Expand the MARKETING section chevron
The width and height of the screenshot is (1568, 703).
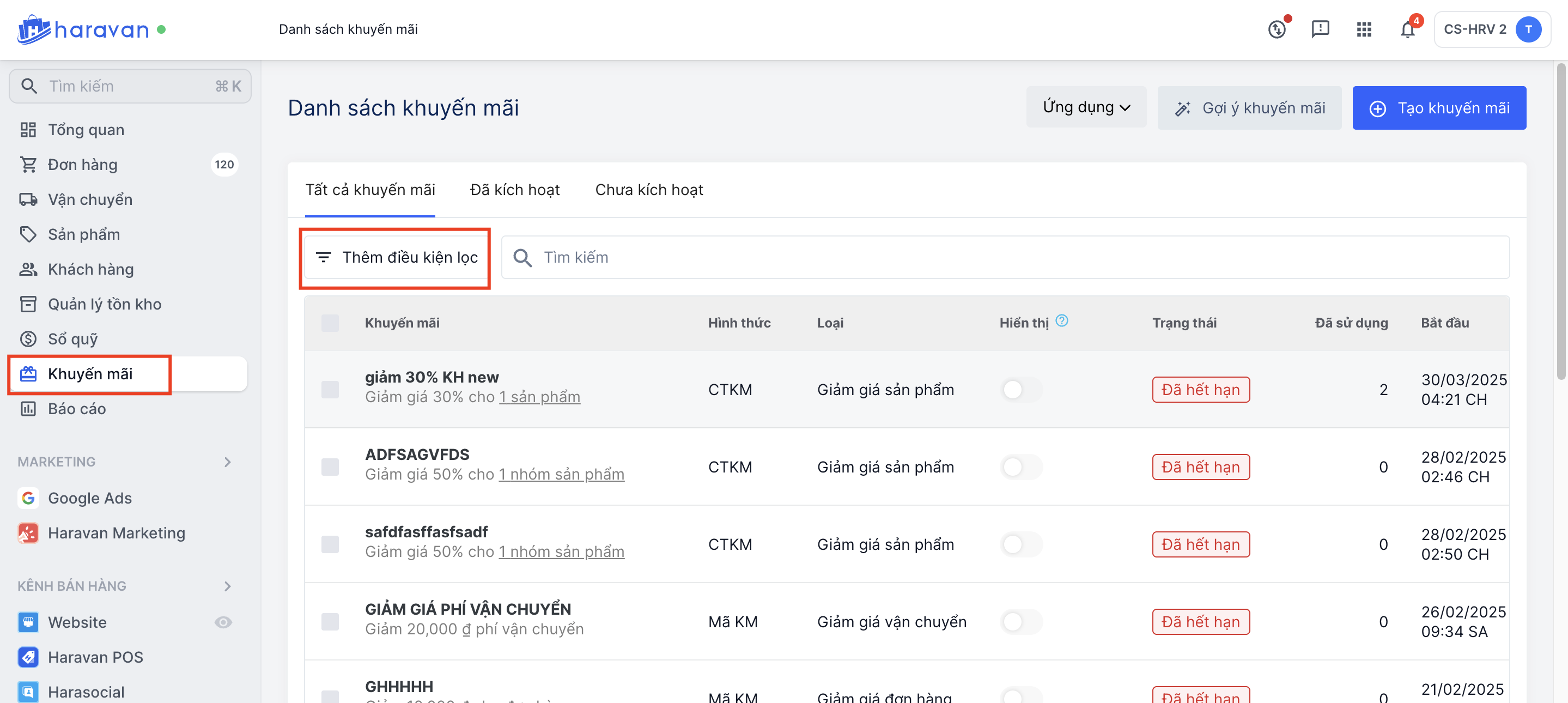click(228, 462)
